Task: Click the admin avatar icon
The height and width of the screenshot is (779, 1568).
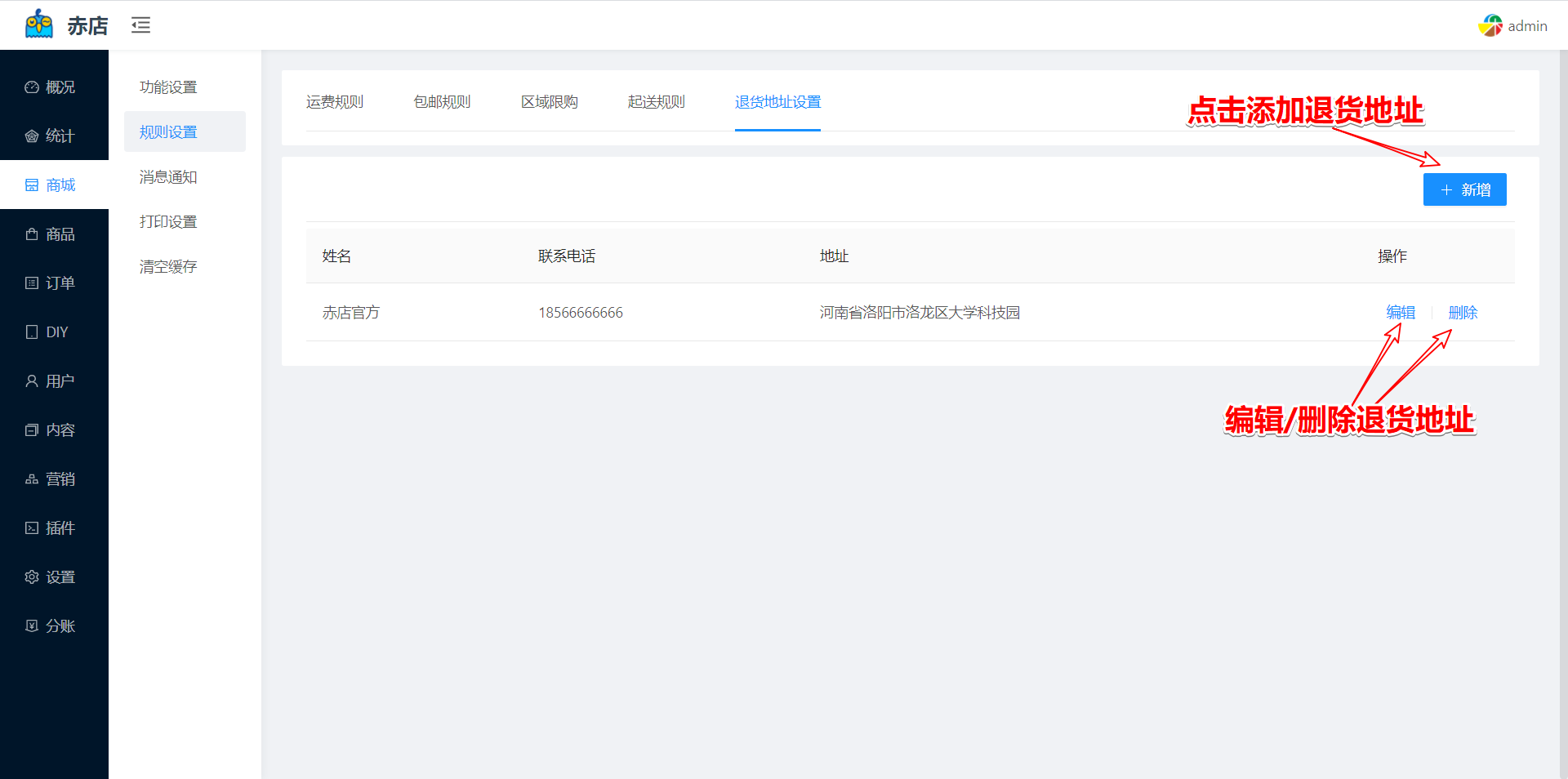Action: (x=1490, y=25)
